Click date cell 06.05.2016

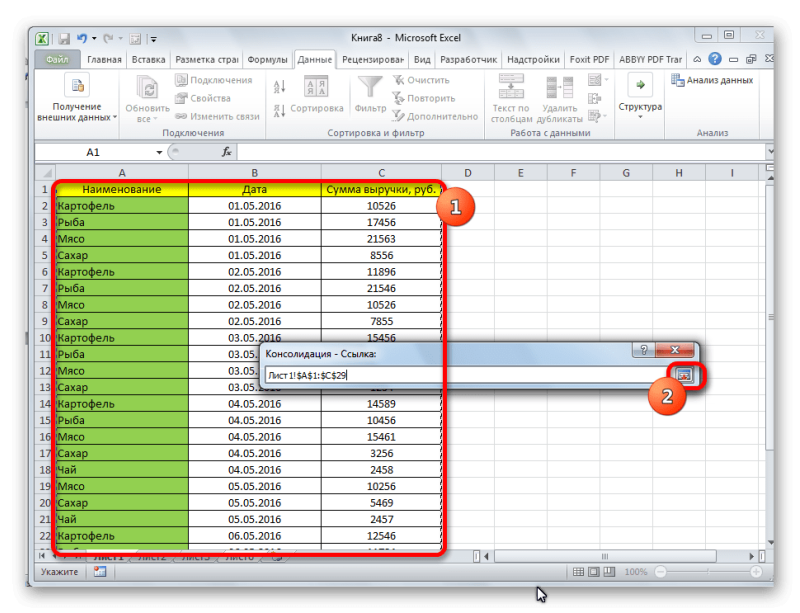[255, 536]
